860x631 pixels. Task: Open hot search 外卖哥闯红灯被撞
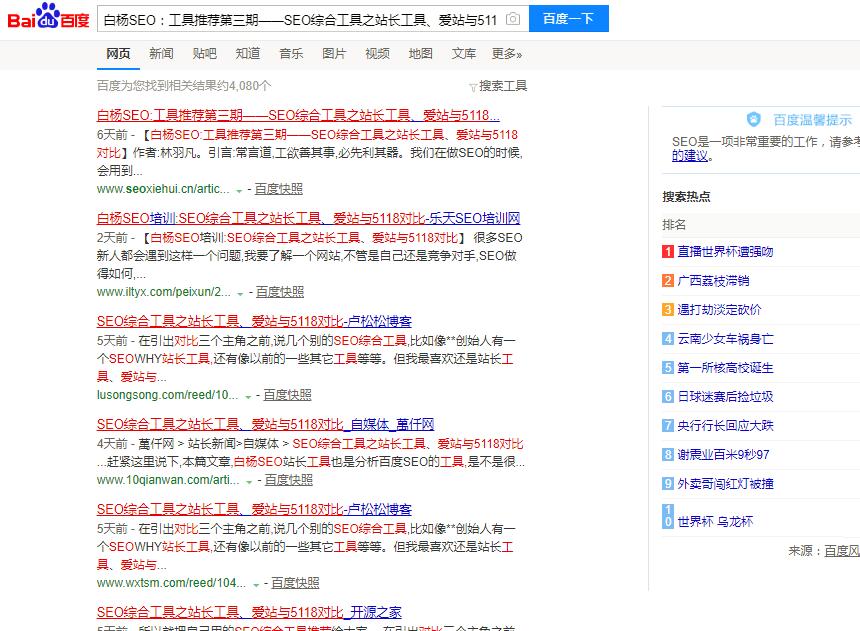pos(725,484)
